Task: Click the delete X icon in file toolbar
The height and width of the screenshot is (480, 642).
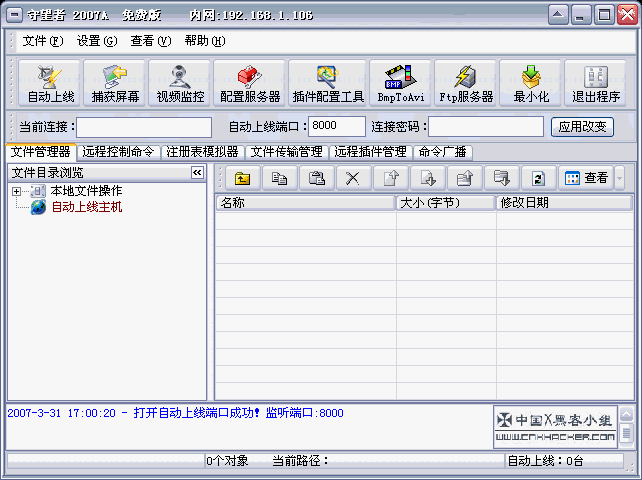Action: point(352,178)
